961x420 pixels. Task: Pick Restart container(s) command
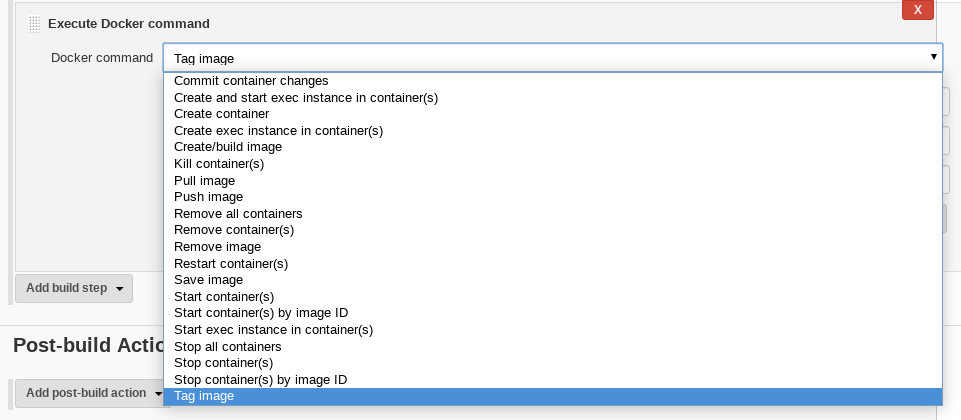(553, 264)
